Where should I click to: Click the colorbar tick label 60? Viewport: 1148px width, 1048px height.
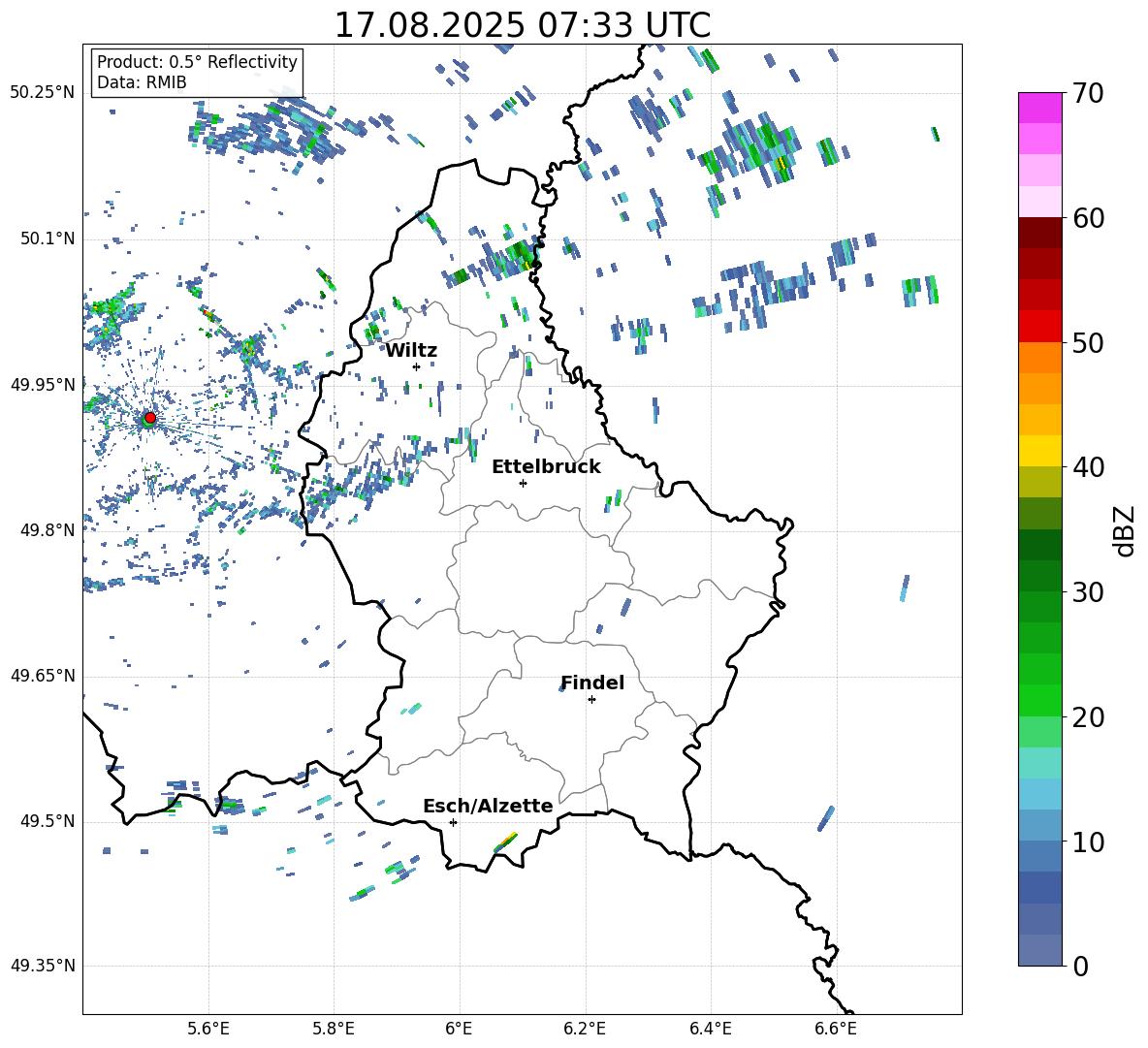click(x=1087, y=218)
